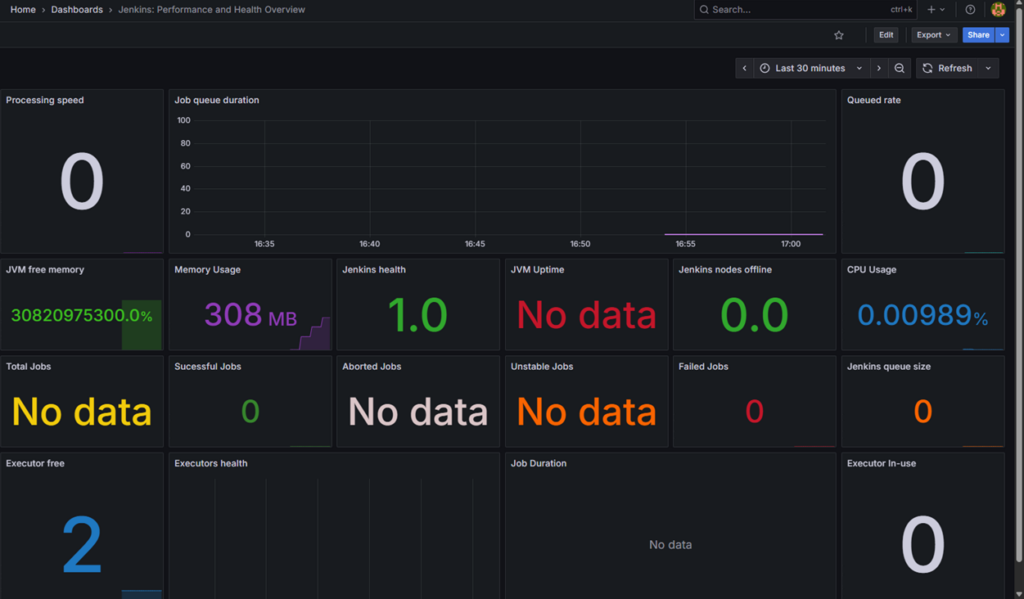The image size is (1024, 599).
Task: Click the CPU Usage panel title
Action: (871, 270)
